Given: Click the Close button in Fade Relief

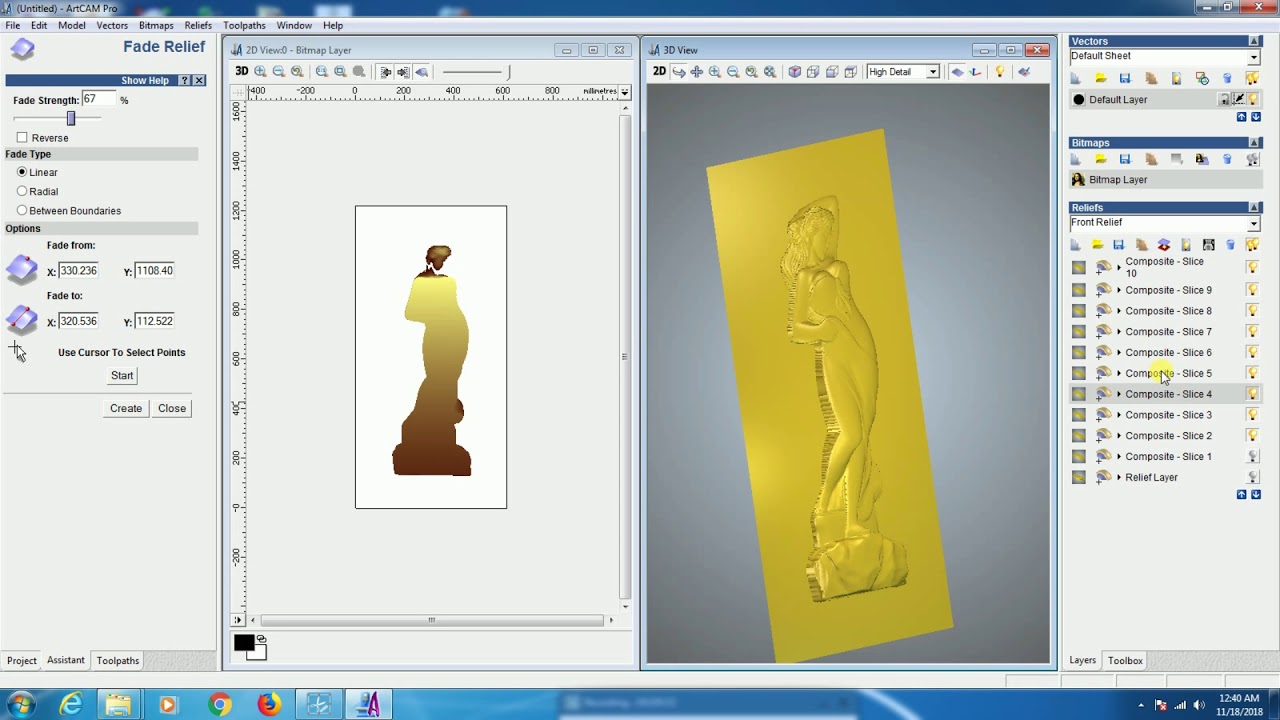Looking at the screenshot, I should click(x=172, y=408).
